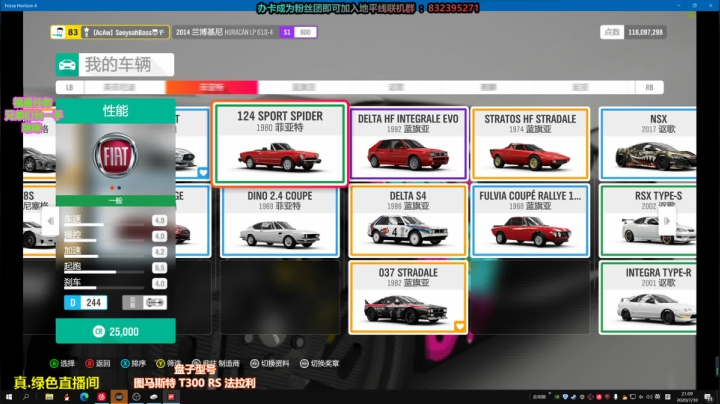Click the right page arrow of car grid

coord(666,221)
